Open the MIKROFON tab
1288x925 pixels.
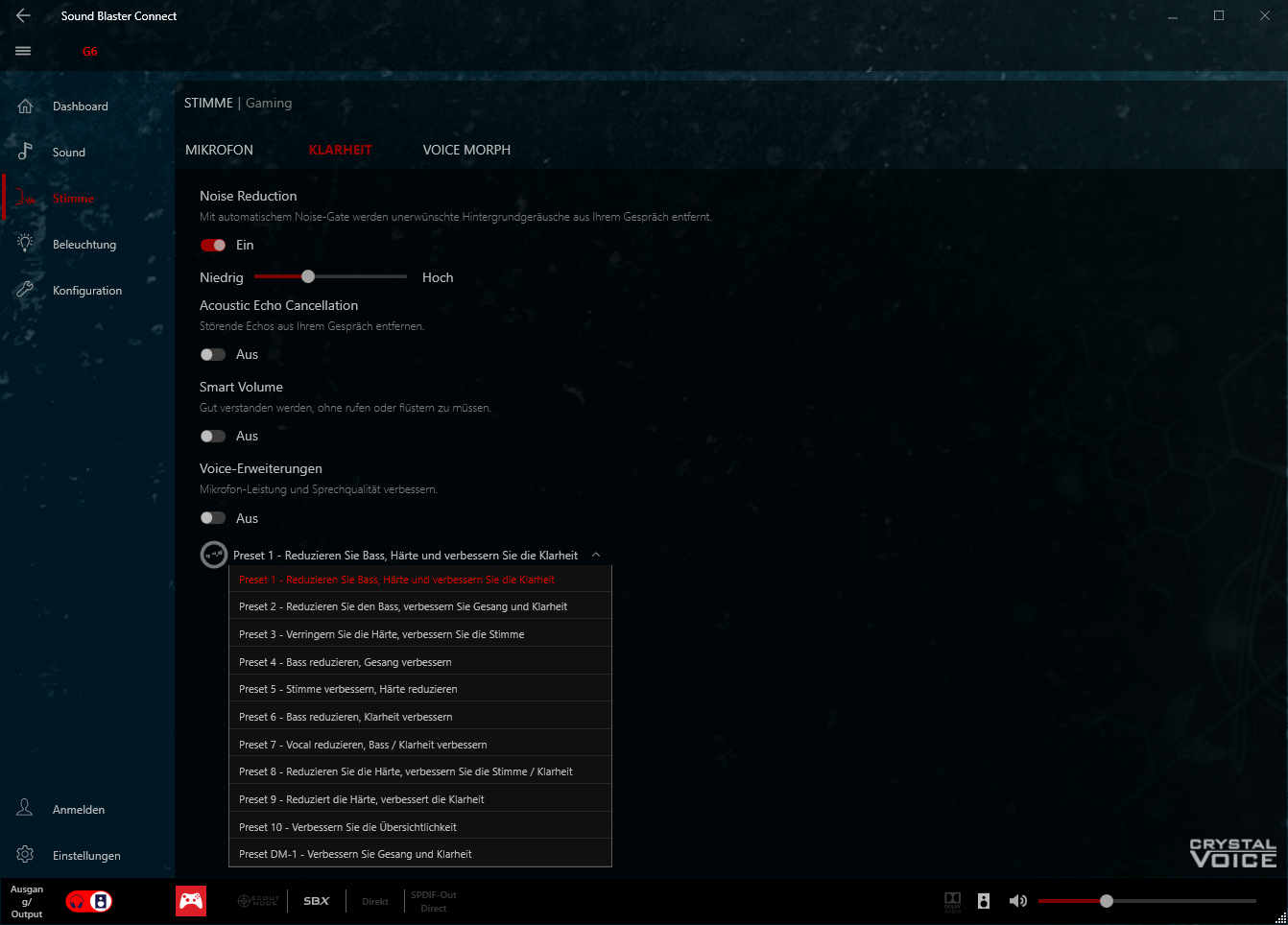(219, 150)
